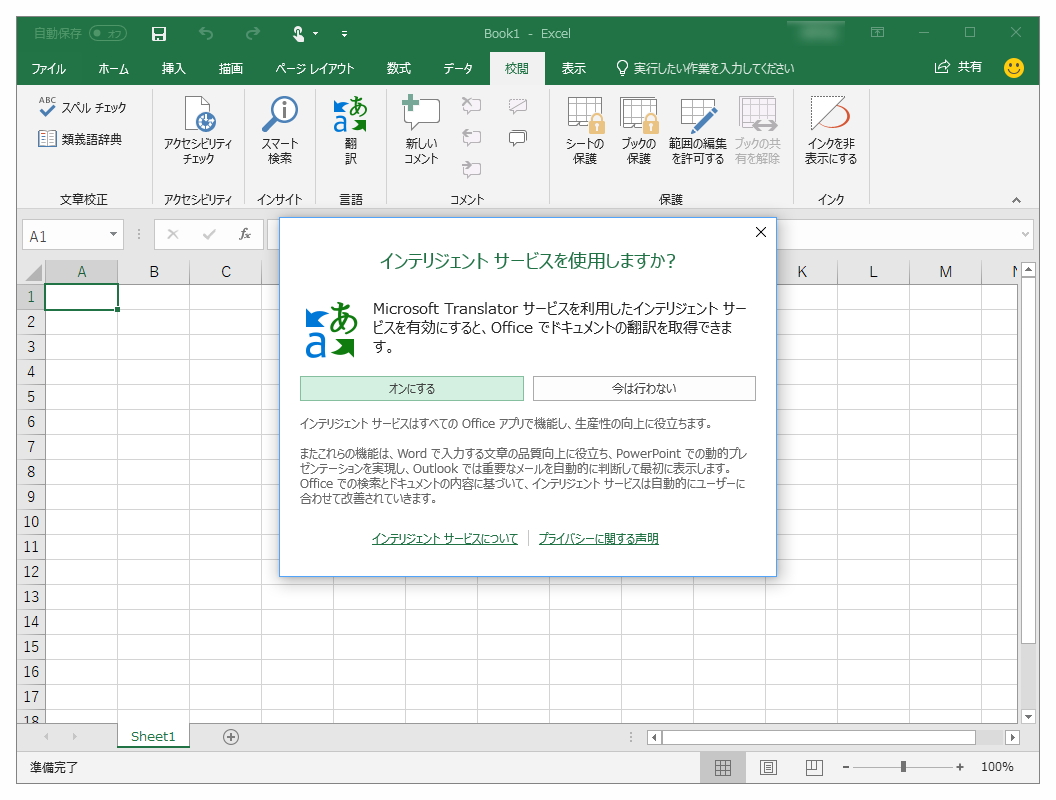Switch to ページ レイアウト view in status bar
The height and width of the screenshot is (800, 1056).
[x=768, y=767]
